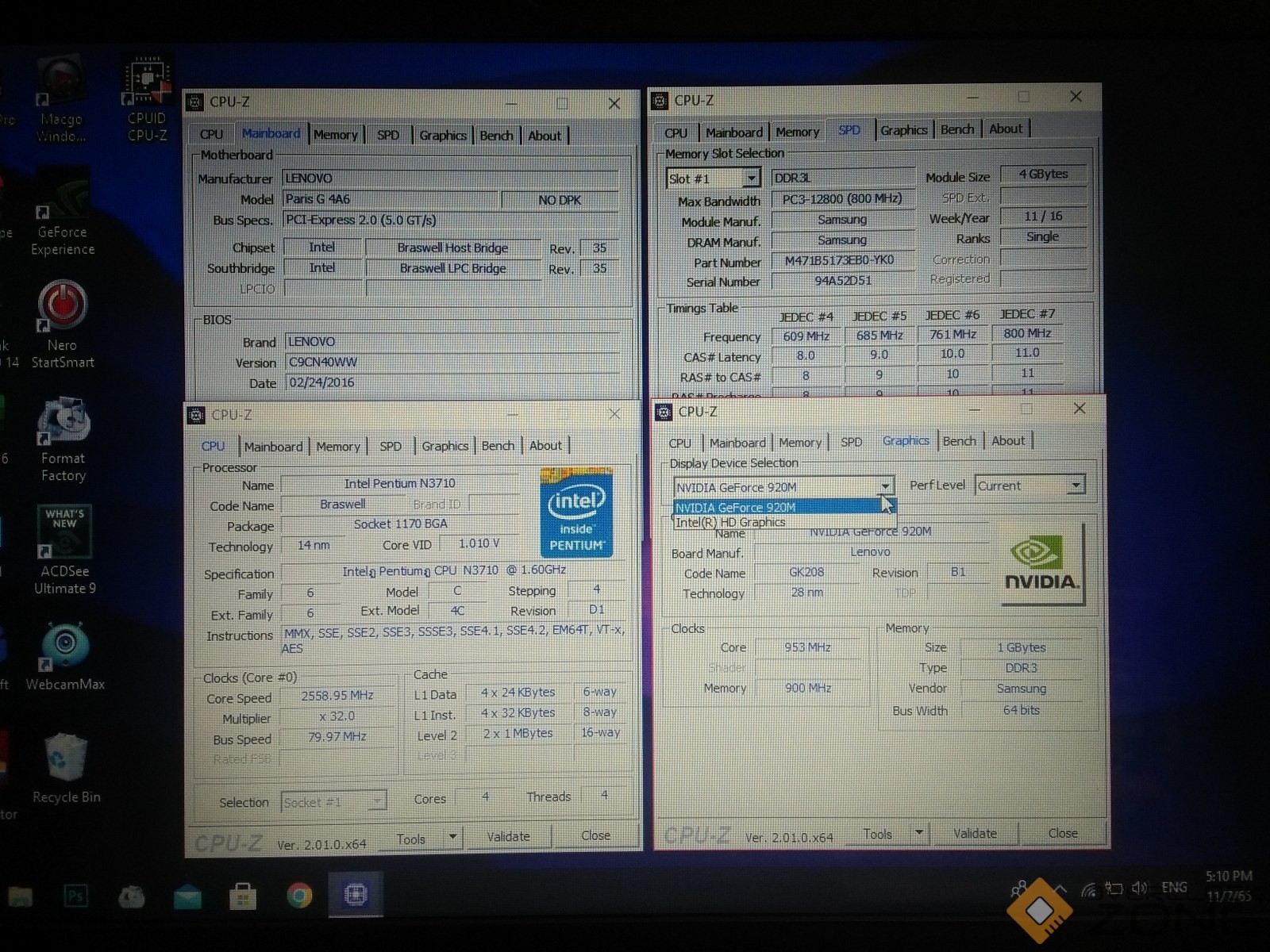This screenshot has height=952, width=1270.
Task: Open the CPUID CPU-Z desktop shortcut
Action: point(148,98)
